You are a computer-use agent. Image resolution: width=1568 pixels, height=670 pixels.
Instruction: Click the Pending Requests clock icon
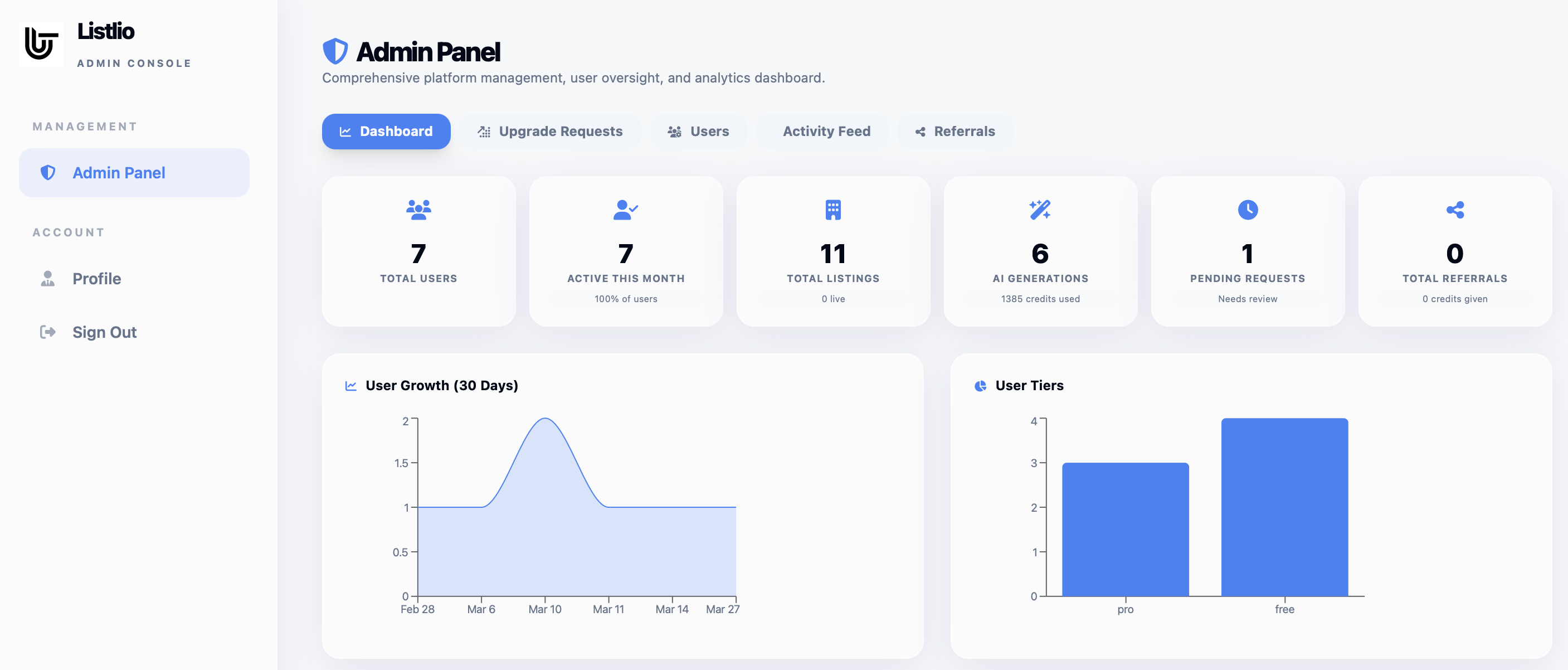pos(1247,210)
